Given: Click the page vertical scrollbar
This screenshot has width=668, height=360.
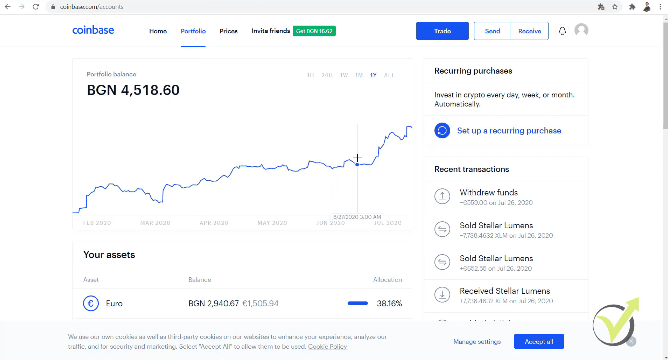Looking at the screenshot, I should tap(665, 72).
